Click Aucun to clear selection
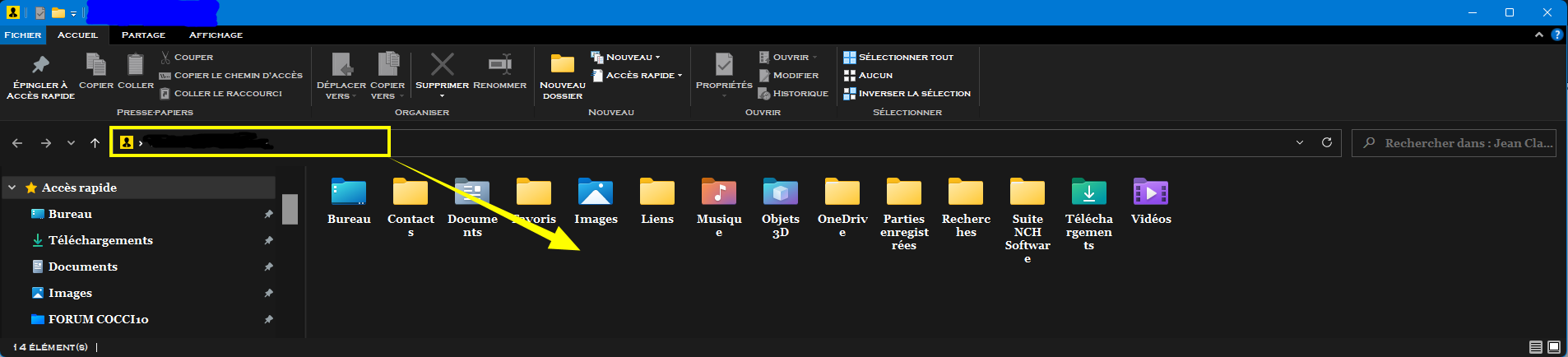This screenshot has height=357, width=1568. click(x=868, y=75)
